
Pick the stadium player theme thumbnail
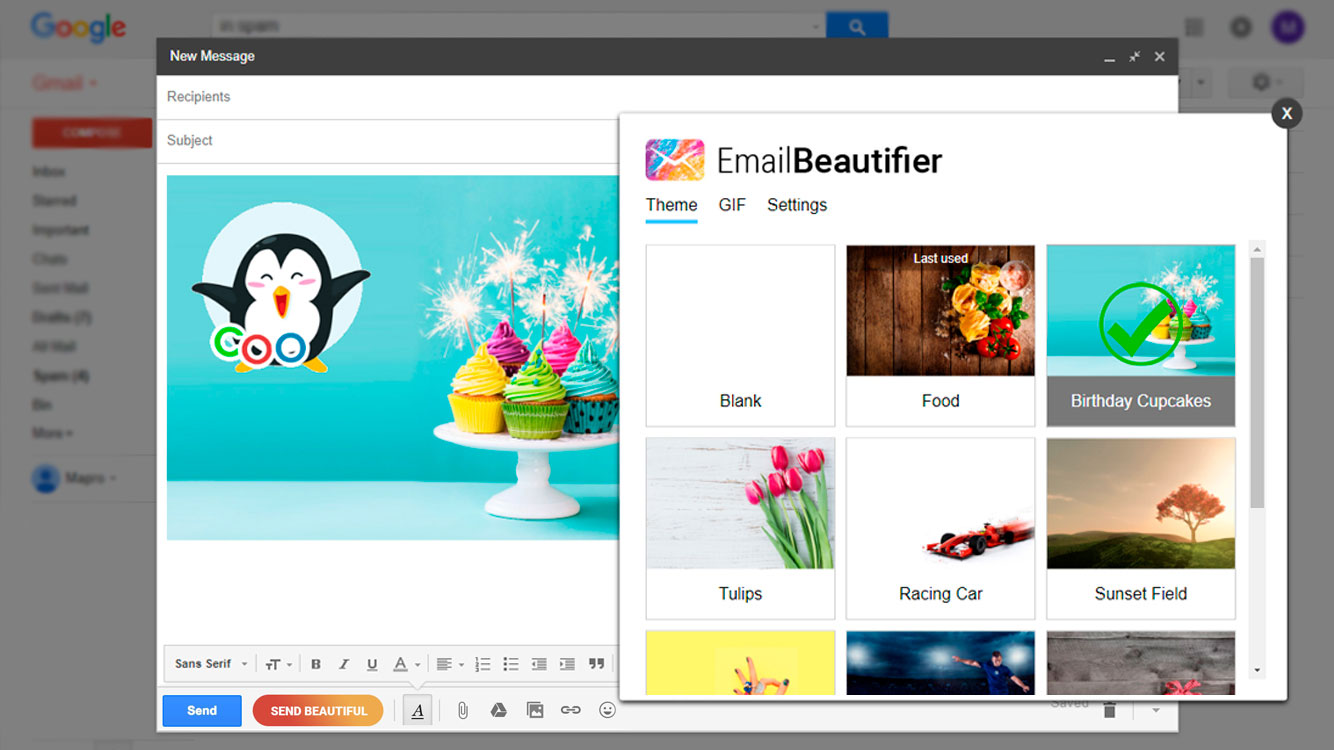point(940,662)
